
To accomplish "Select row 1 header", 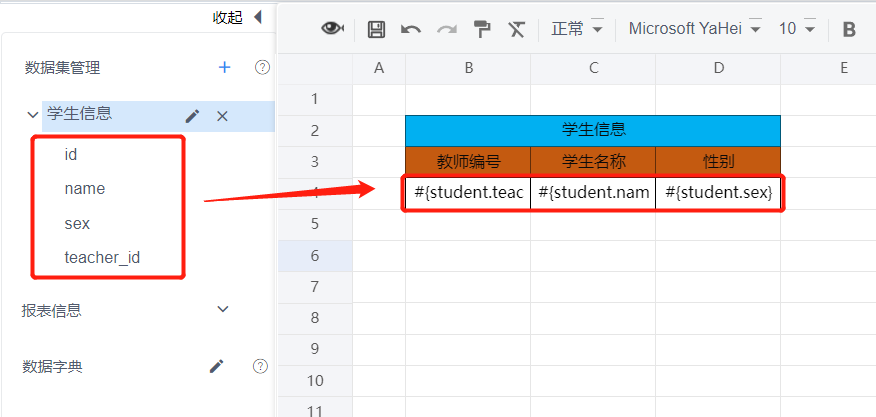I will [x=315, y=99].
